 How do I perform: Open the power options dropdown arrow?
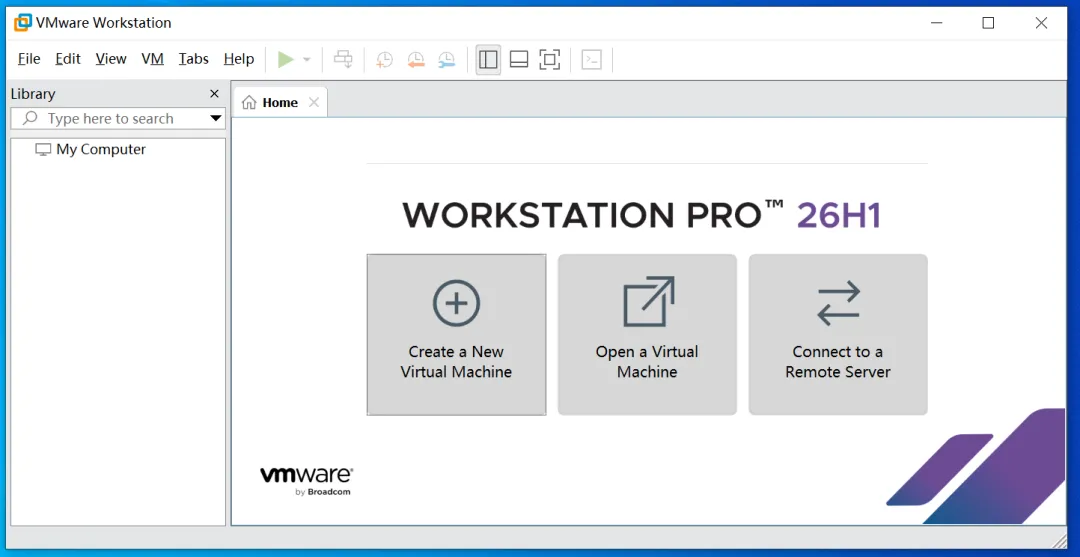(307, 60)
